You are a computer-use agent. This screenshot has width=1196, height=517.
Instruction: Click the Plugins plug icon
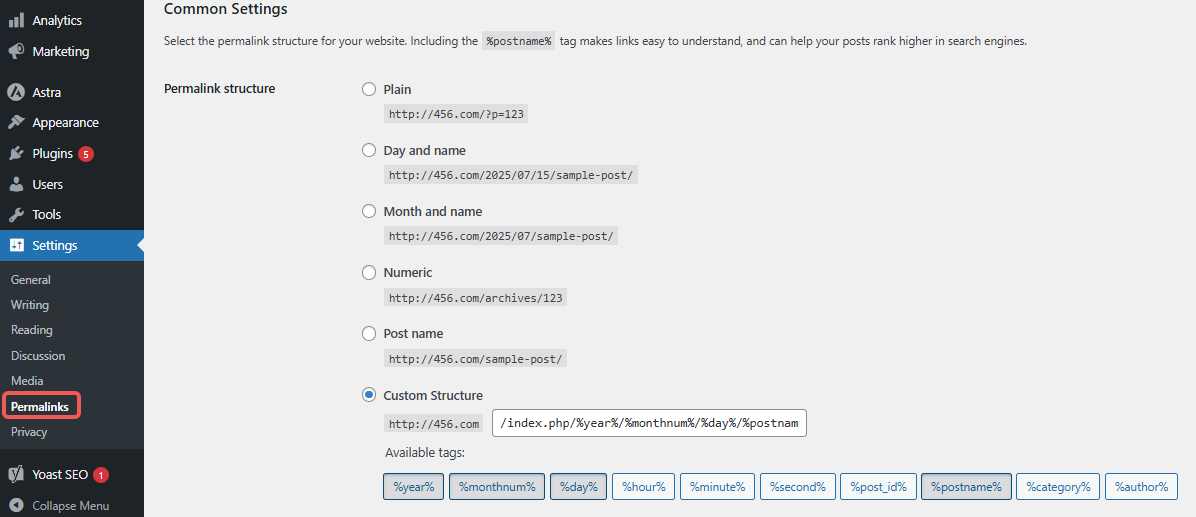click(16, 154)
